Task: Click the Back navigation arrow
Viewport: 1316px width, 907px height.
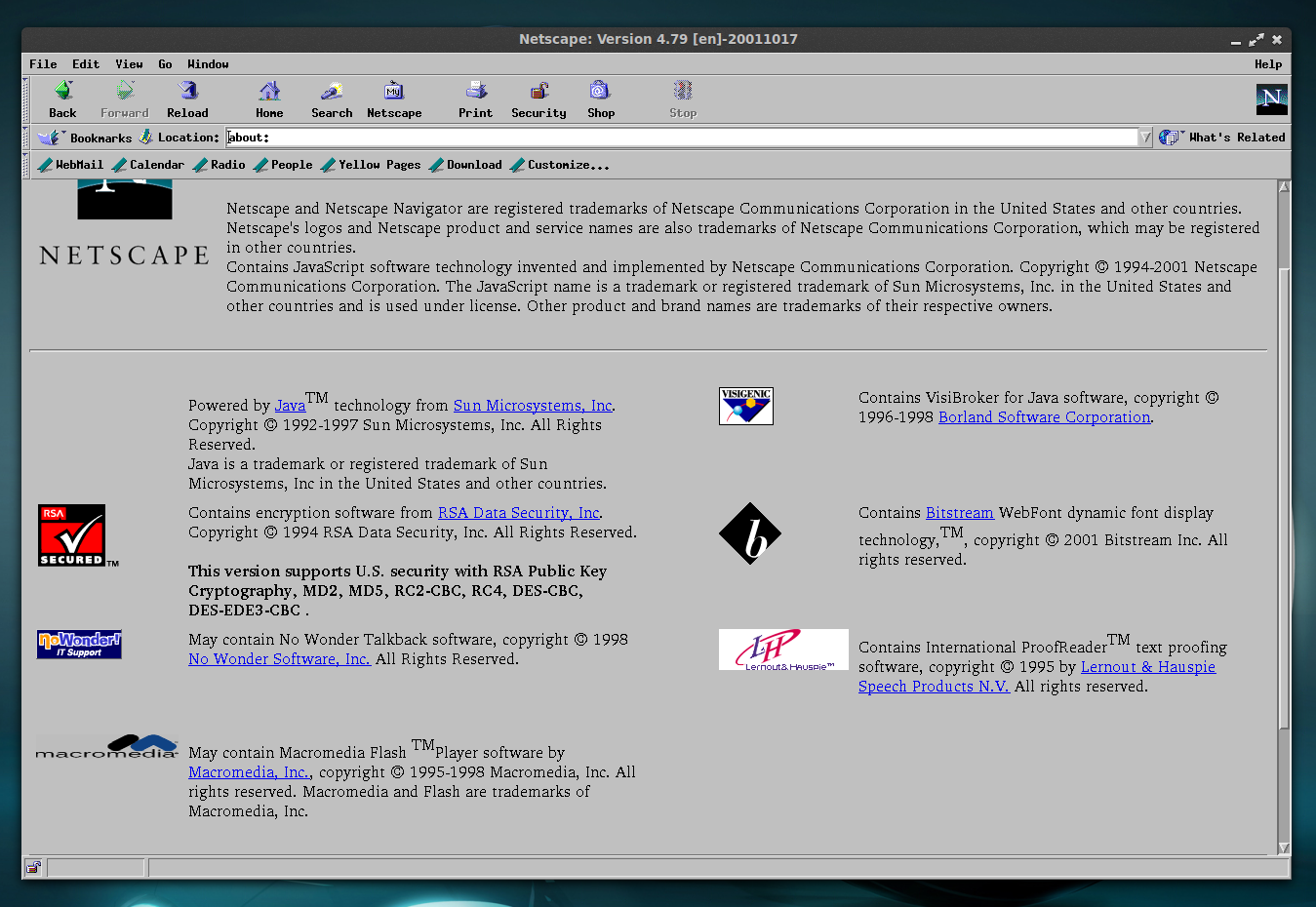Action: pyautogui.click(x=61, y=98)
